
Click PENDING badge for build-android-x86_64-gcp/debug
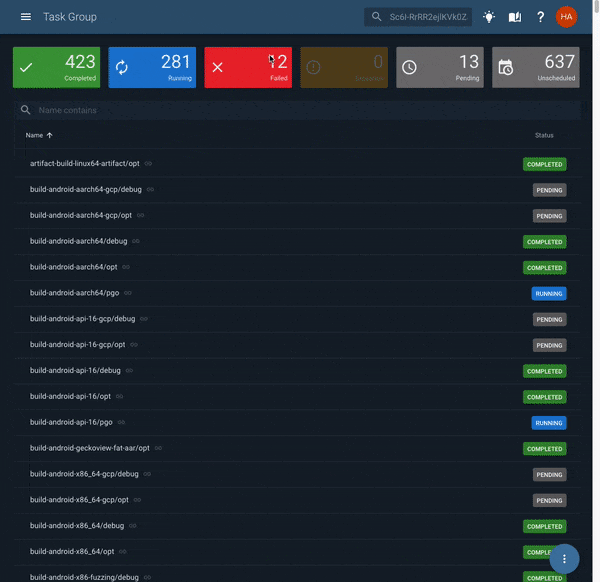pos(549,474)
